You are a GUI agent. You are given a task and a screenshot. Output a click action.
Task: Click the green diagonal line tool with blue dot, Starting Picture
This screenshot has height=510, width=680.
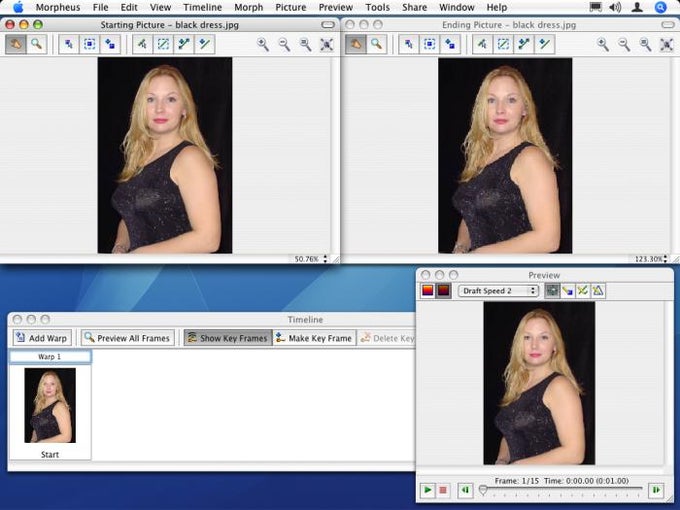point(205,44)
